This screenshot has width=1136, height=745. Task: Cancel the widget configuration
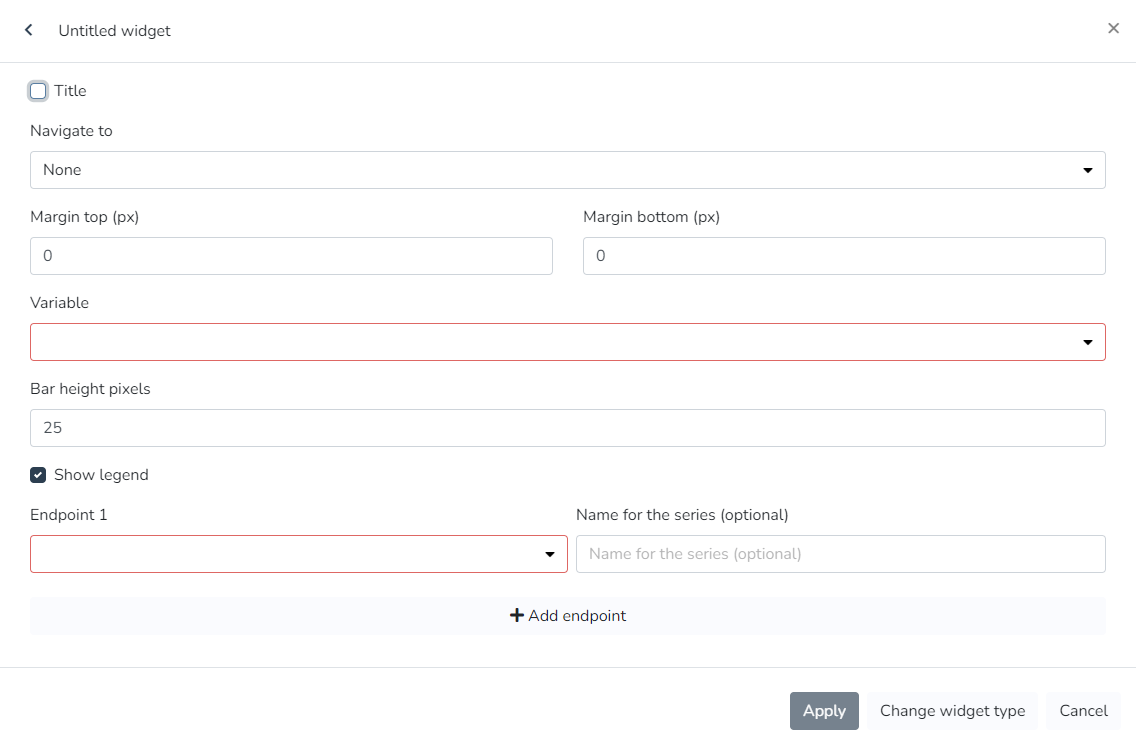coord(1083,711)
